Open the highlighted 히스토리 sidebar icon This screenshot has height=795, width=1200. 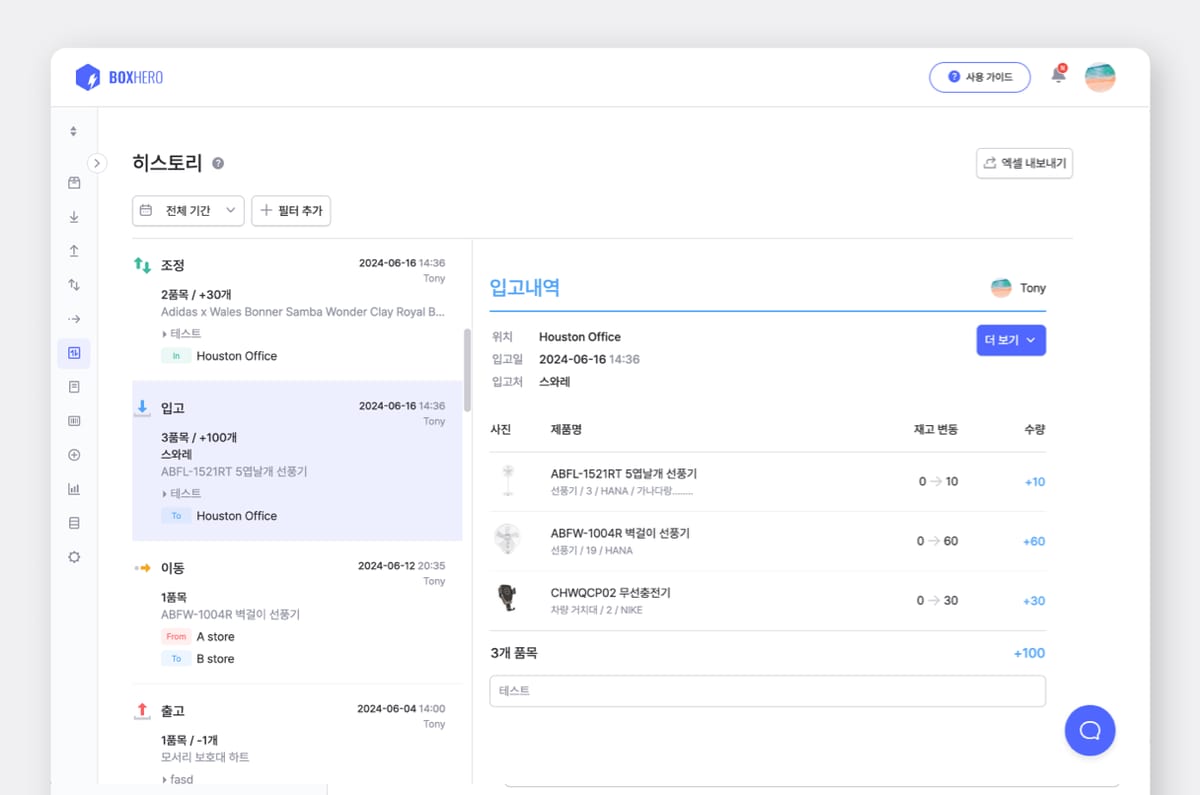[73, 352]
